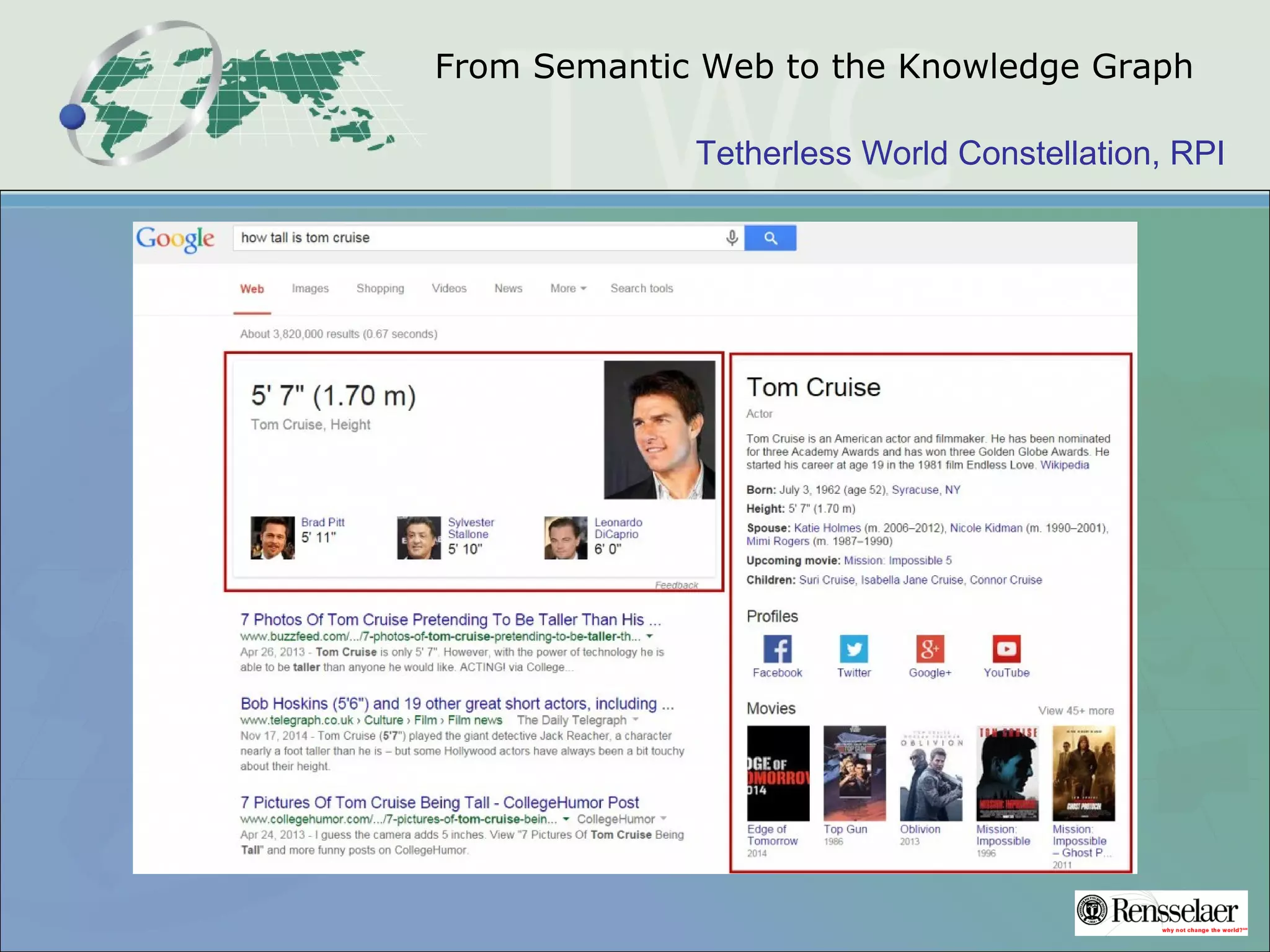
Task: Switch to the Videos tab
Action: pos(449,288)
